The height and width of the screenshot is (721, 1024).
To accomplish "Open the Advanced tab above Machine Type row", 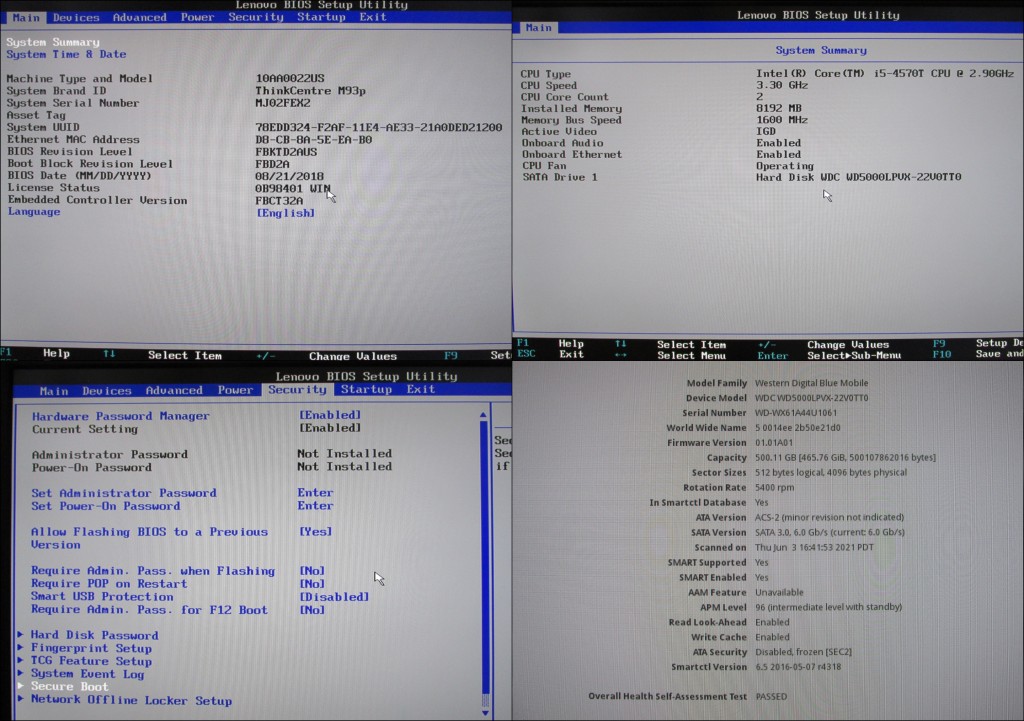I will pyautogui.click(x=139, y=18).
